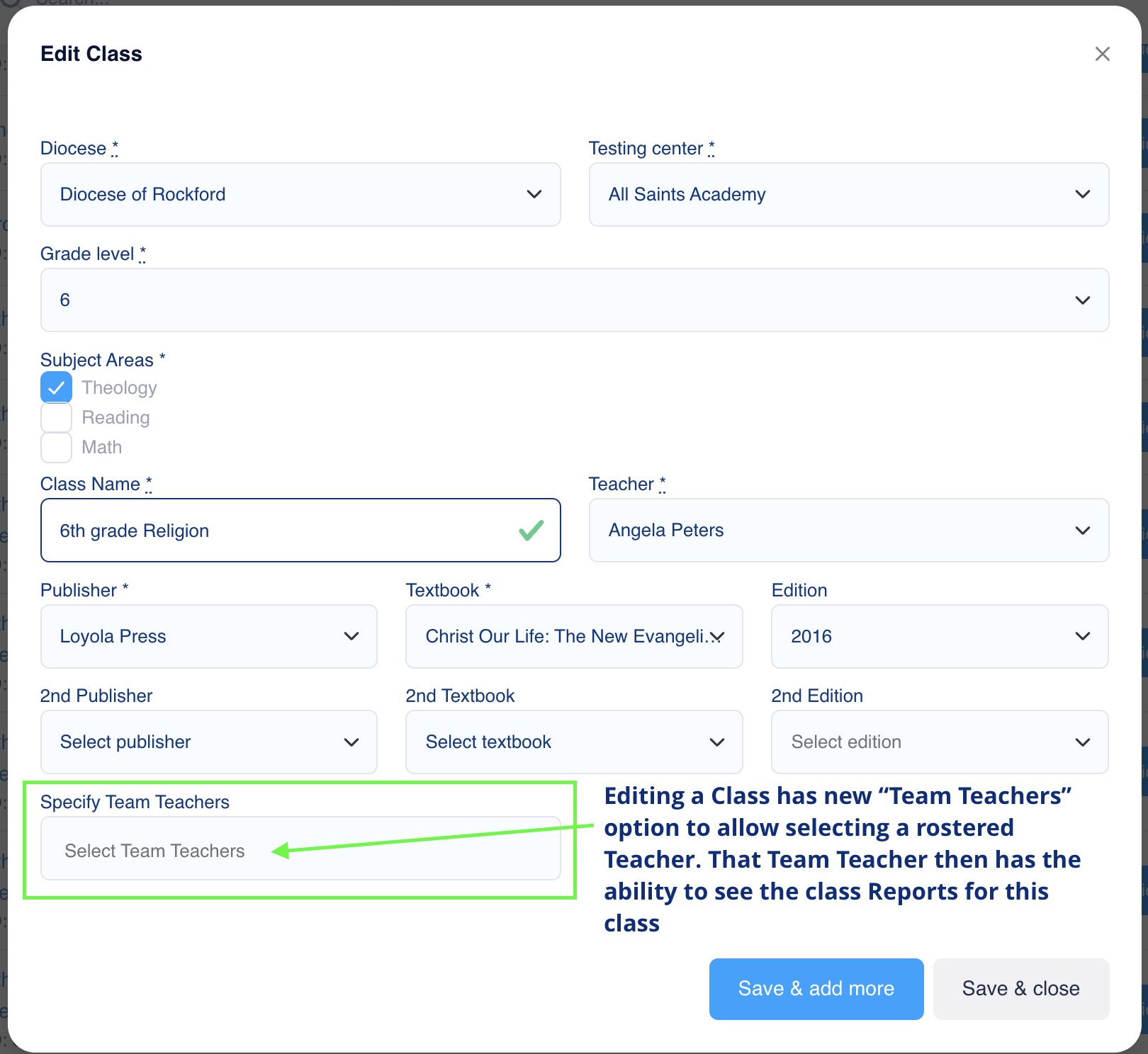The width and height of the screenshot is (1148, 1054).
Task: Click Save & add more button
Action: click(816, 989)
